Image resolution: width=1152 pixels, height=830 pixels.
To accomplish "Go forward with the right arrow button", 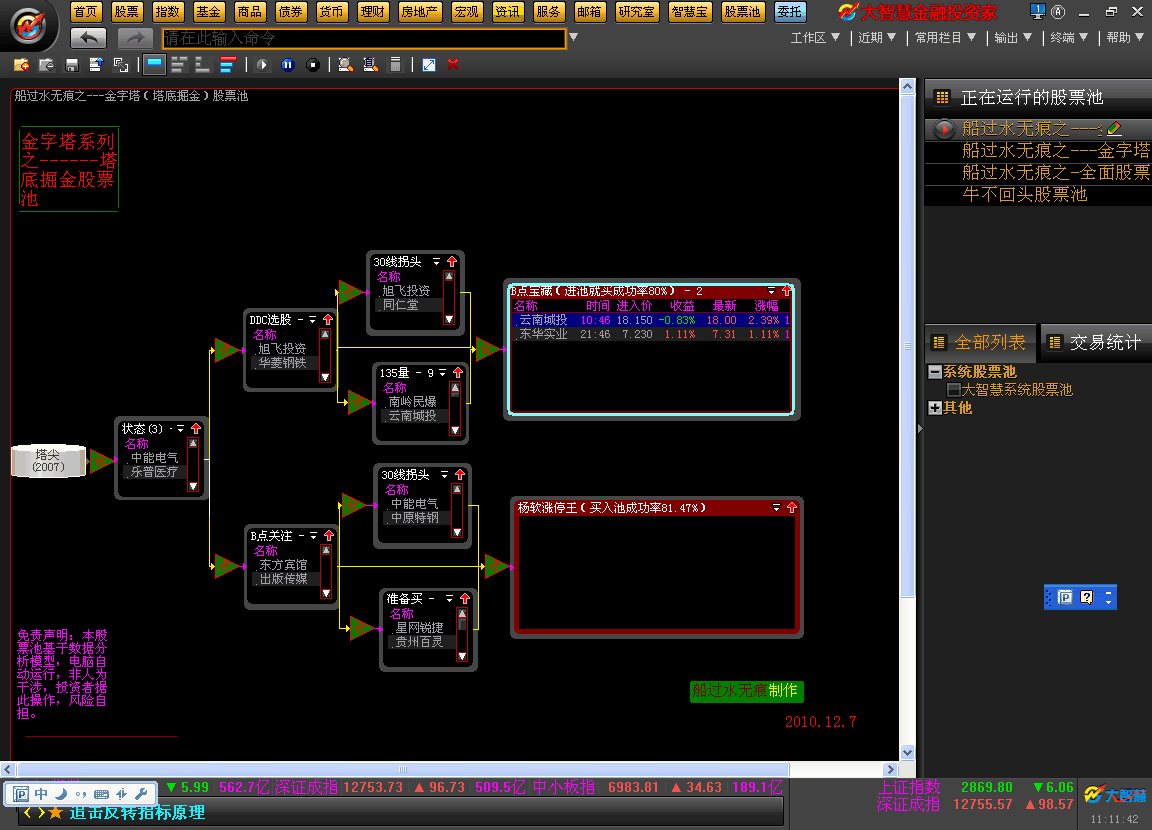I will (134, 37).
